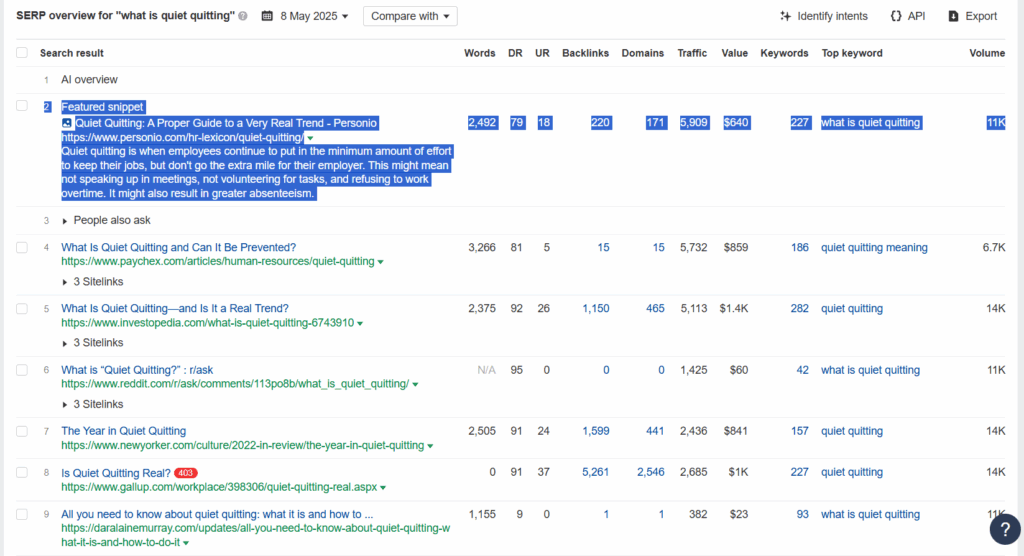The height and width of the screenshot is (556, 1024).
Task: Tick the select-all checkbox in the table header
Action: tap(22, 53)
